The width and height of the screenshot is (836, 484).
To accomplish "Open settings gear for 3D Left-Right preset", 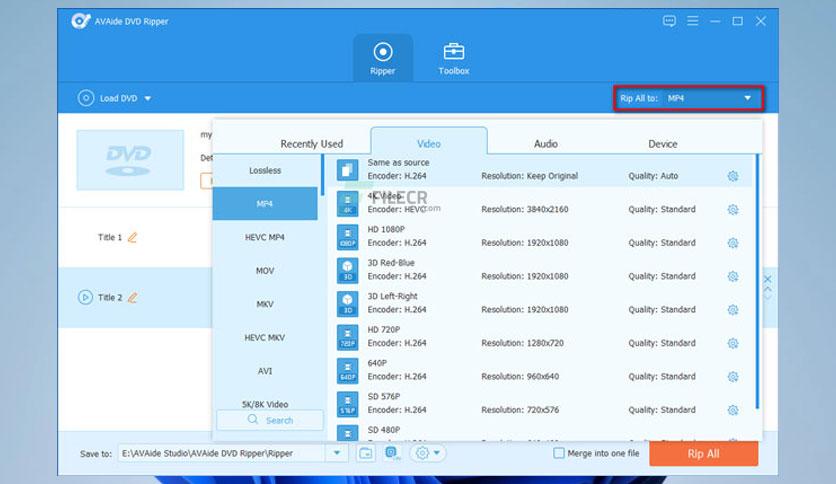I will (733, 310).
